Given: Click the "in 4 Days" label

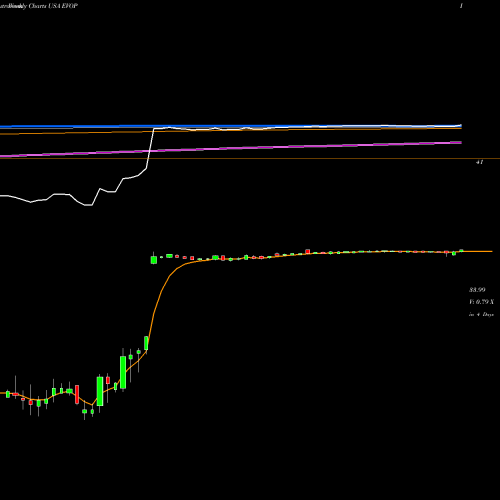Looking at the screenshot, I should pyautogui.click(x=481, y=314).
